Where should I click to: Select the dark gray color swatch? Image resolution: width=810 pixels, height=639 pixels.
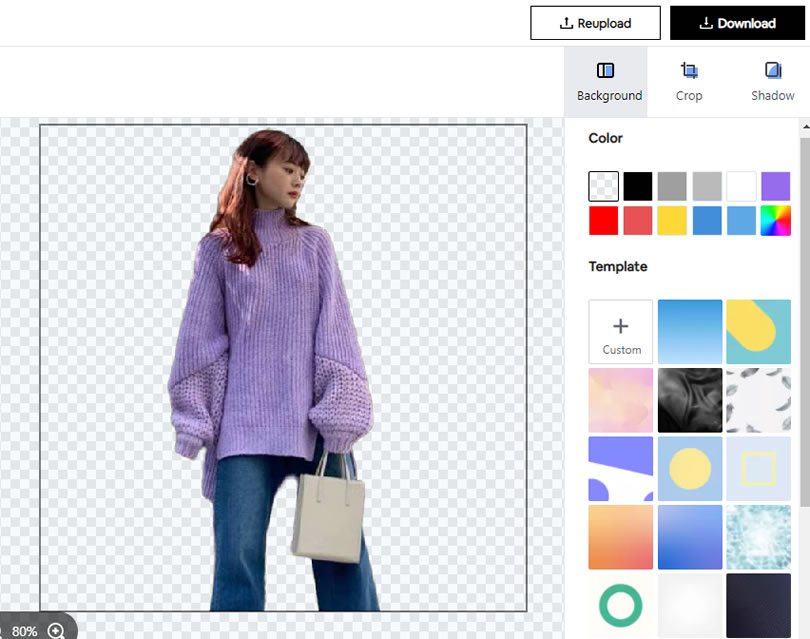click(x=672, y=186)
